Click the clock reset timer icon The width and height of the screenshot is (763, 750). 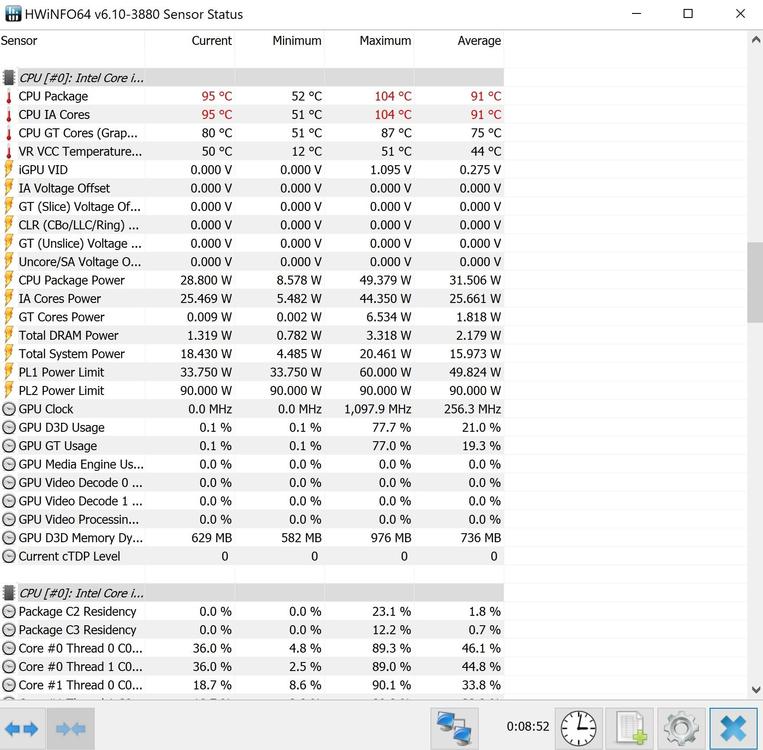578,728
